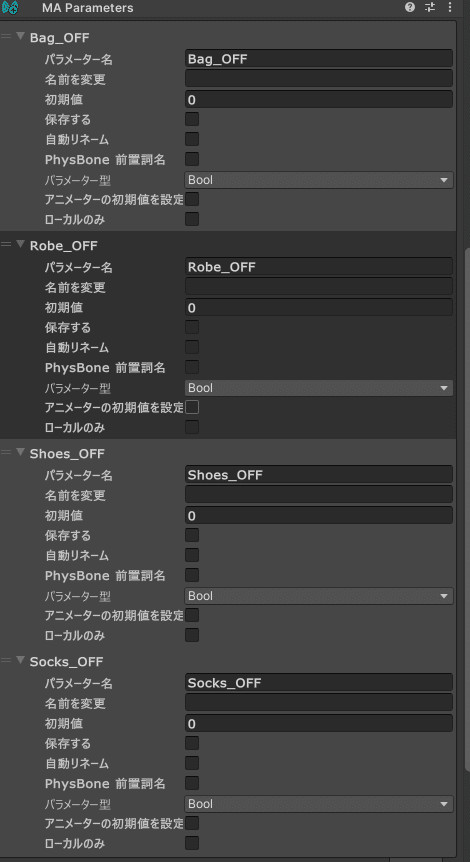Grab the Socks_OFF reorder handle

tap(6, 661)
